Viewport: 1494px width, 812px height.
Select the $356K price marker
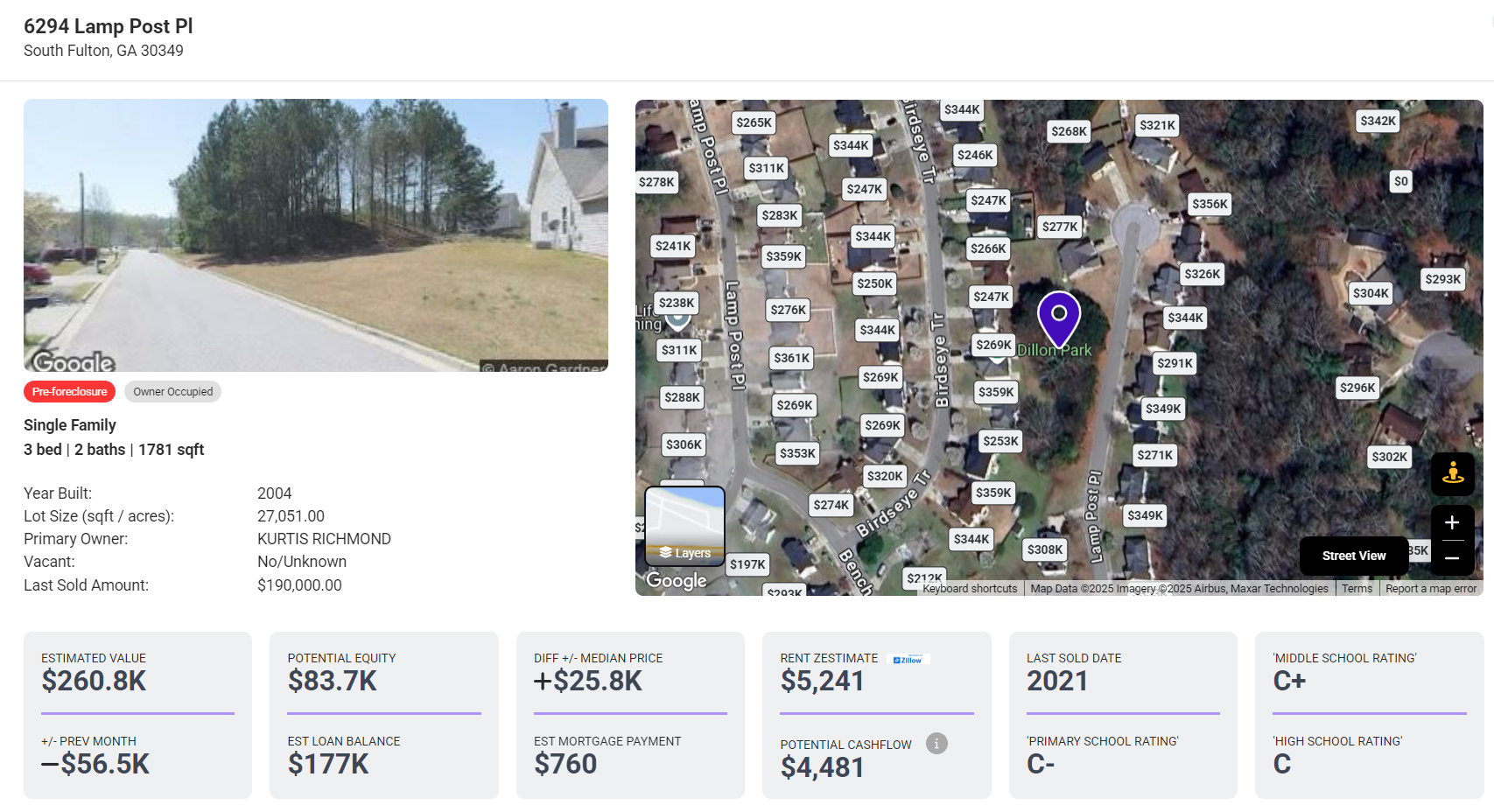pyautogui.click(x=1210, y=204)
